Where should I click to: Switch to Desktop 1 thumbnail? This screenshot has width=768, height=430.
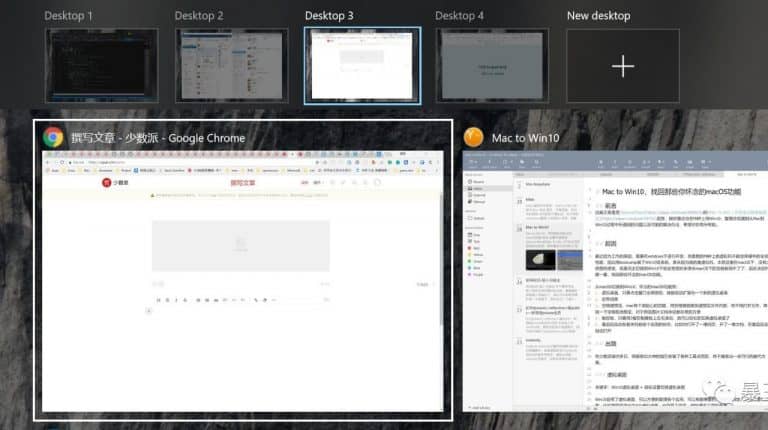(101, 65)
